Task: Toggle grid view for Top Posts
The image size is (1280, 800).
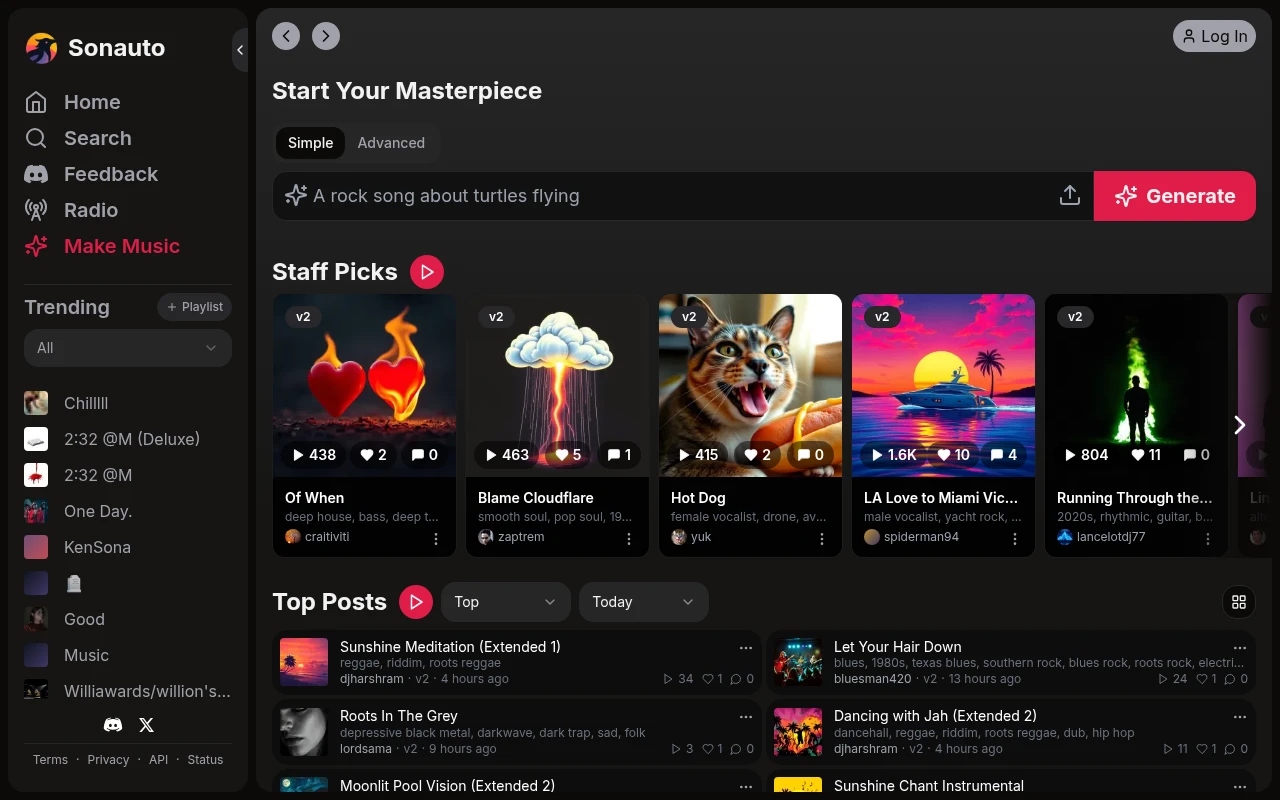Action: tap(1239, 601)
